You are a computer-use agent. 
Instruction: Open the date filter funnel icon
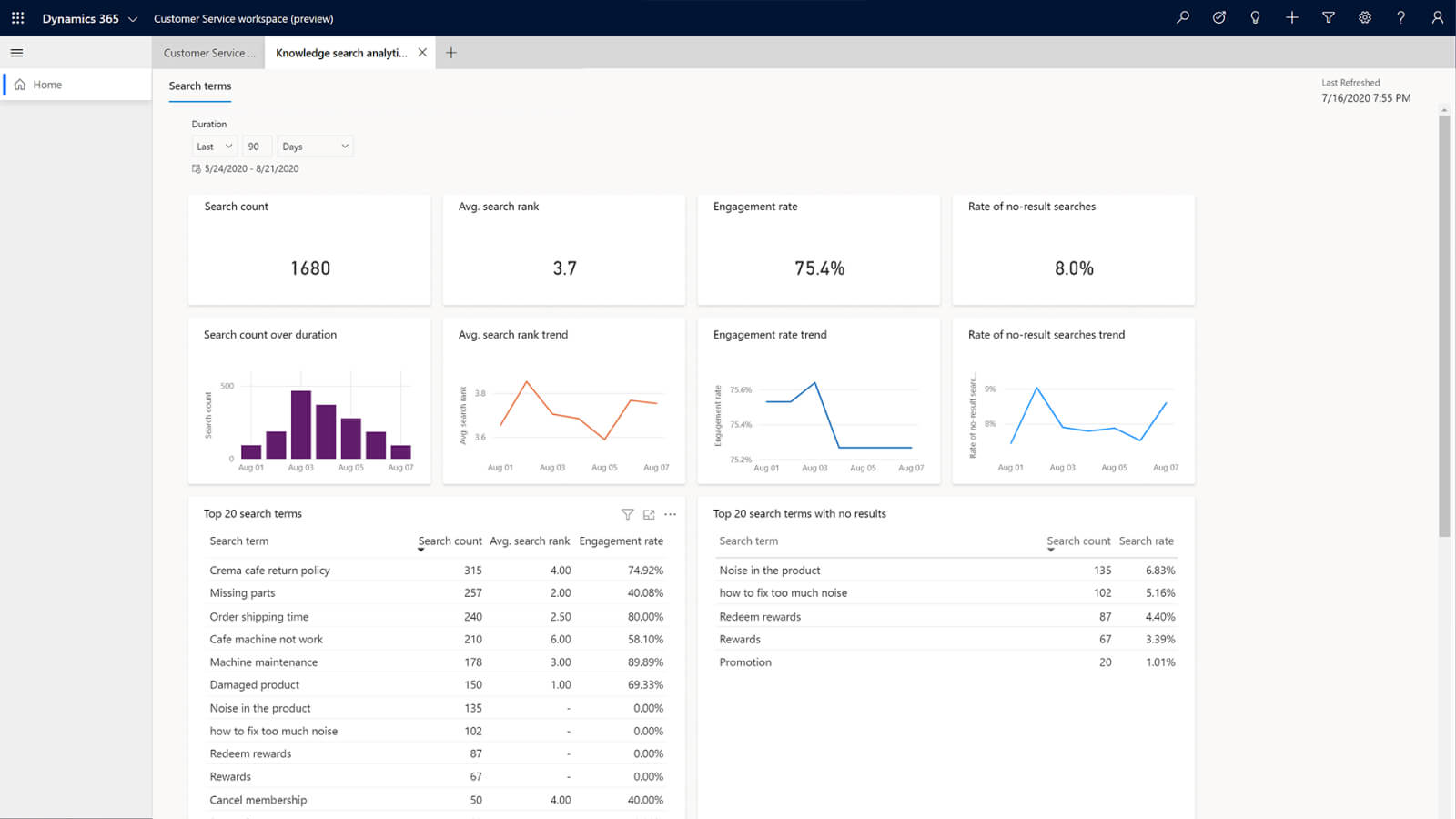coord(1328,17)
